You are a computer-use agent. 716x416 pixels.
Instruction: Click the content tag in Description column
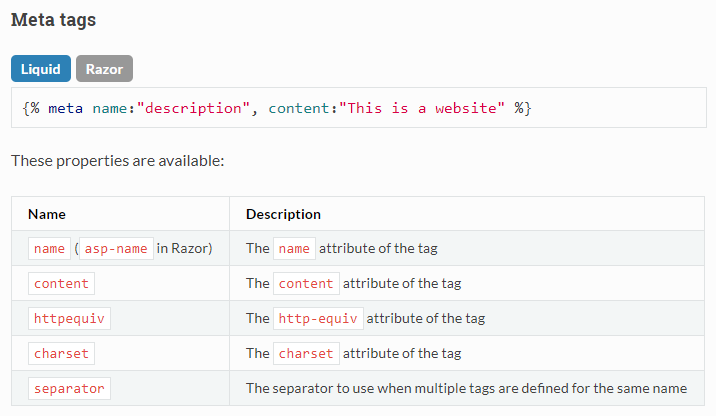(306, 284)
